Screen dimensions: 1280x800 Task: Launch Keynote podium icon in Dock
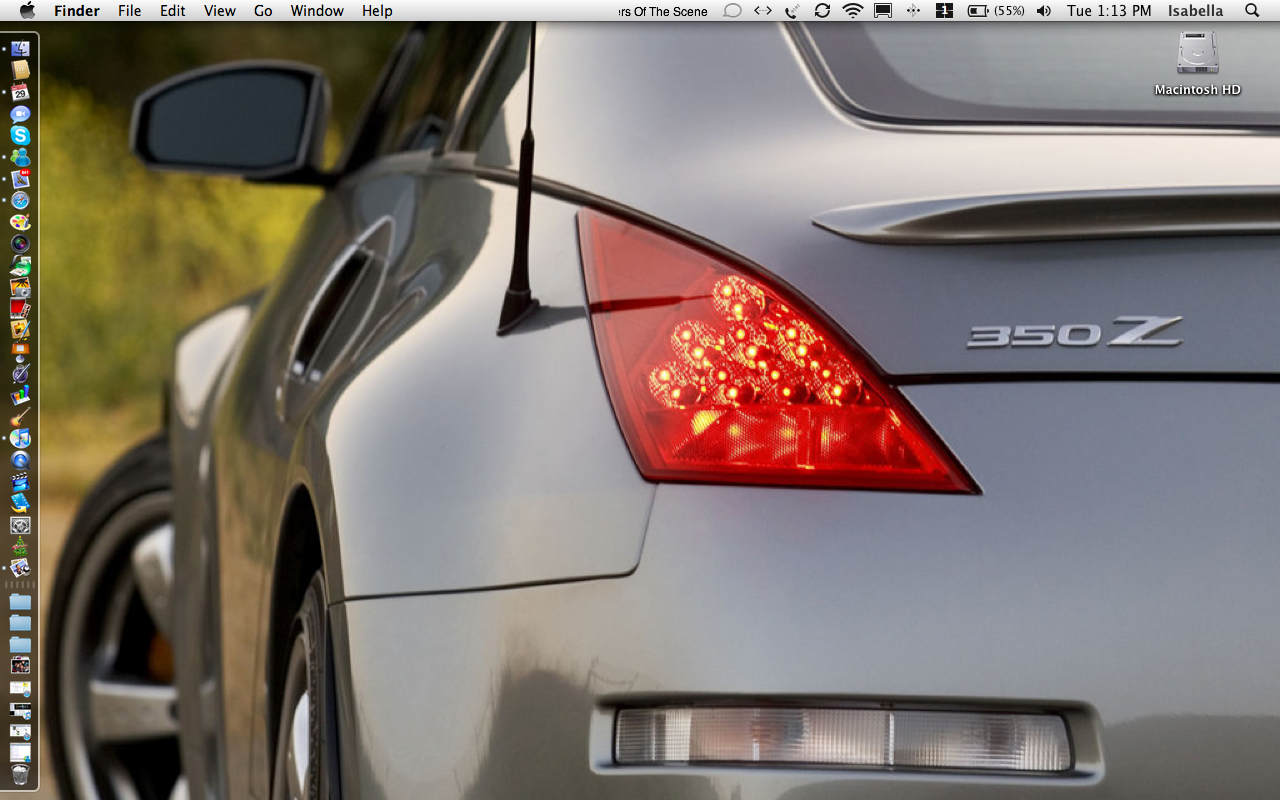click(x=20, y=350)
